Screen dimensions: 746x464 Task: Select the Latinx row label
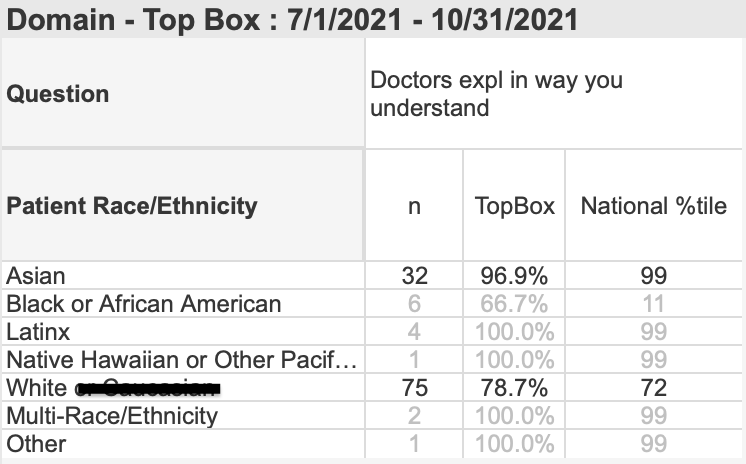click(x=38, y=332)
